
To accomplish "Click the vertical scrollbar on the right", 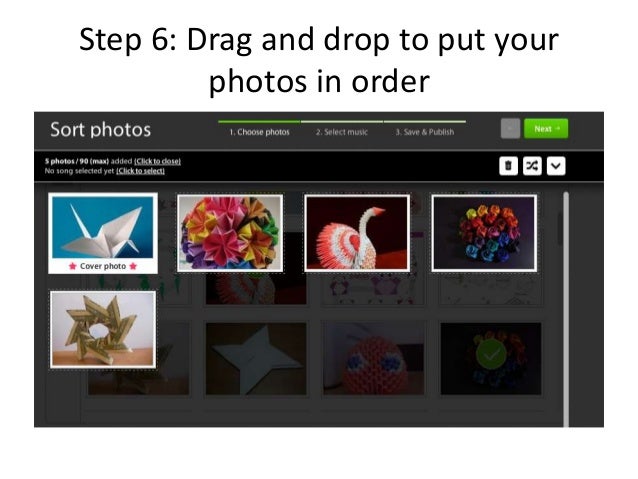I will click(x=566, y=309).
